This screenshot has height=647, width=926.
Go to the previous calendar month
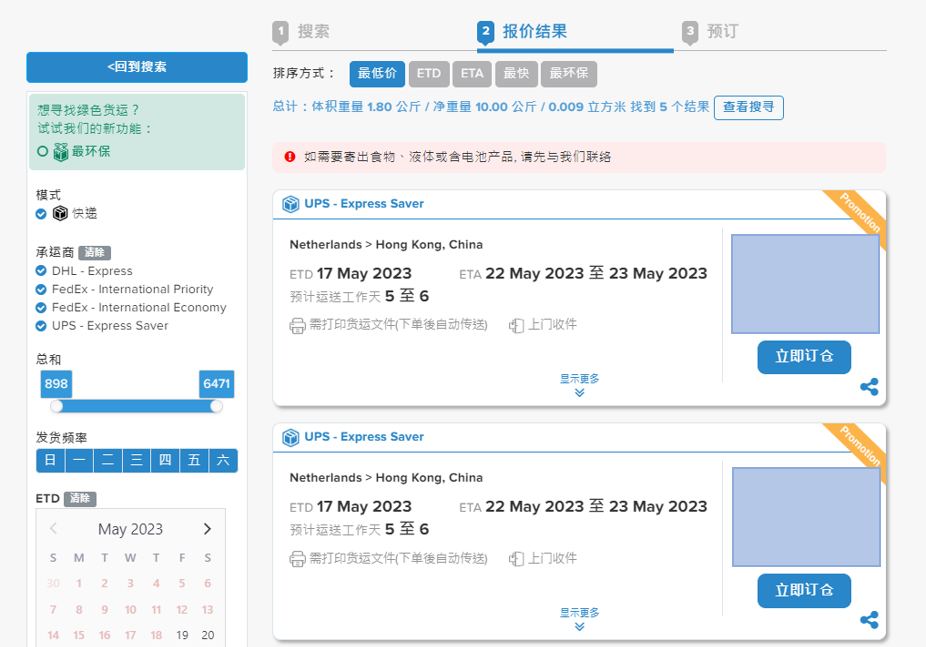pos(53,529)
